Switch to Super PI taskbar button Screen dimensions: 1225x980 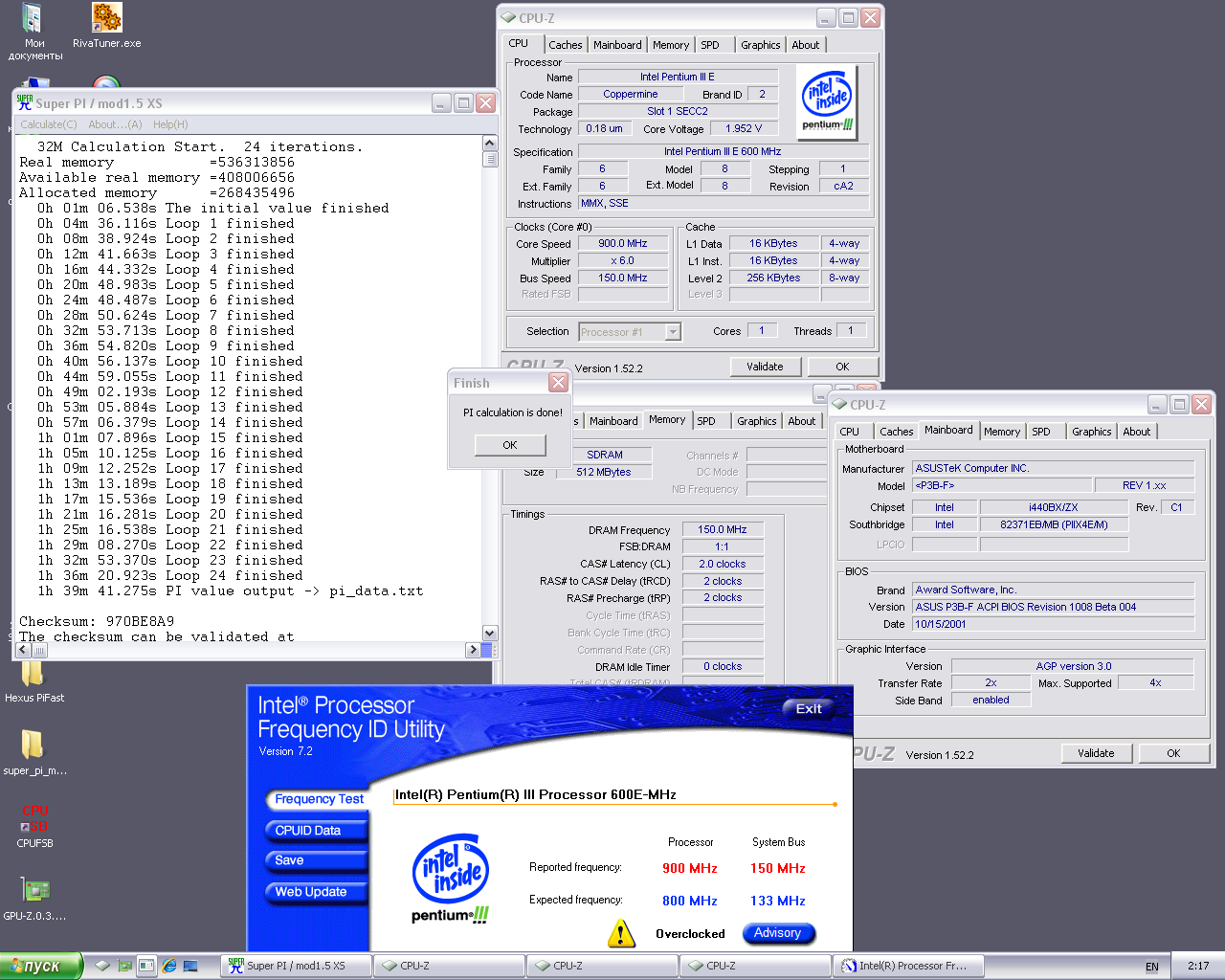point(297,967)
